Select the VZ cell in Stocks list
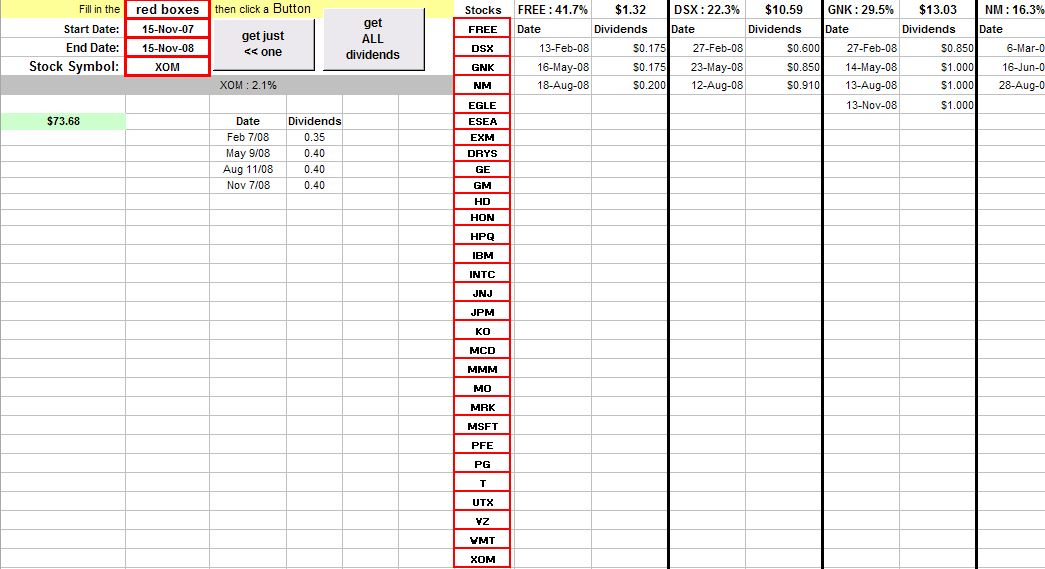The height and width of the screenshot is (569, 1045). click(483, 521)
